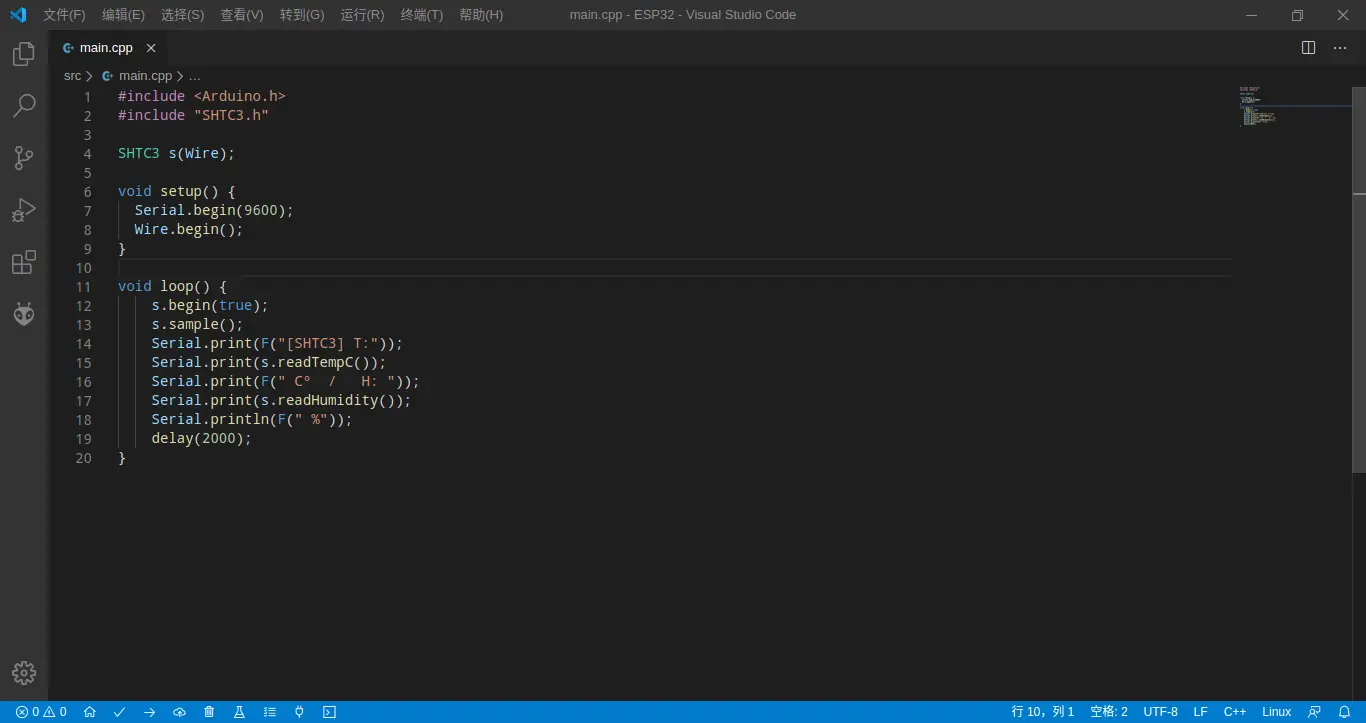Close the main.cpp editor tab
This screenshot has width=1366, height=723.
[151, 48]
